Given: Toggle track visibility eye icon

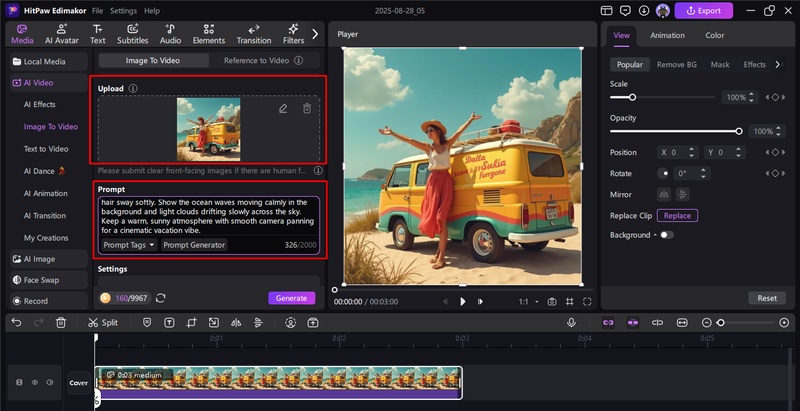Looking at the screenshot, I should click(x=35, y=382).
